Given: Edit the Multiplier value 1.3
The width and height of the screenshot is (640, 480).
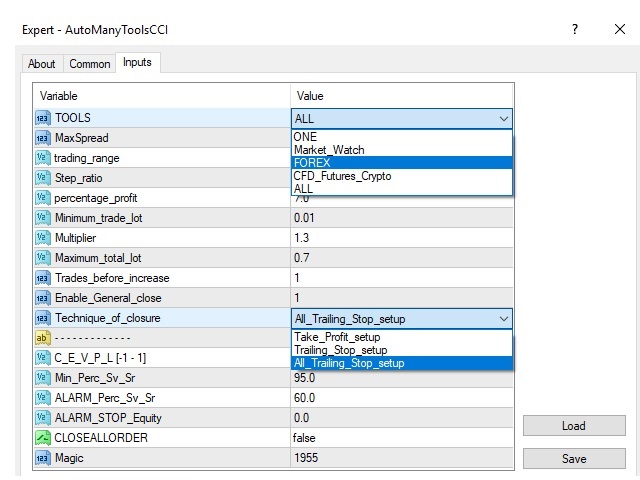Looking at the screenshot, I should pos(402,238).
